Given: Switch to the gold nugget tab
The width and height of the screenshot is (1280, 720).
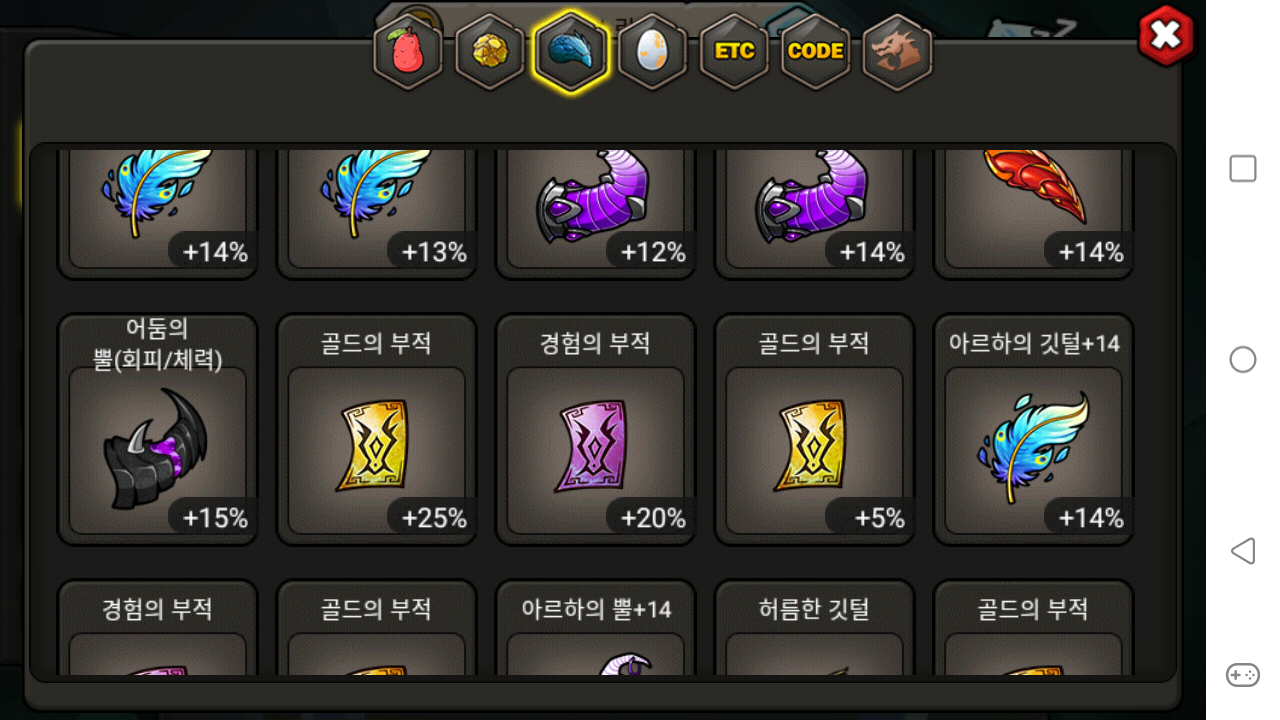Looking at the screenshot, I should [x=490, y=52].
